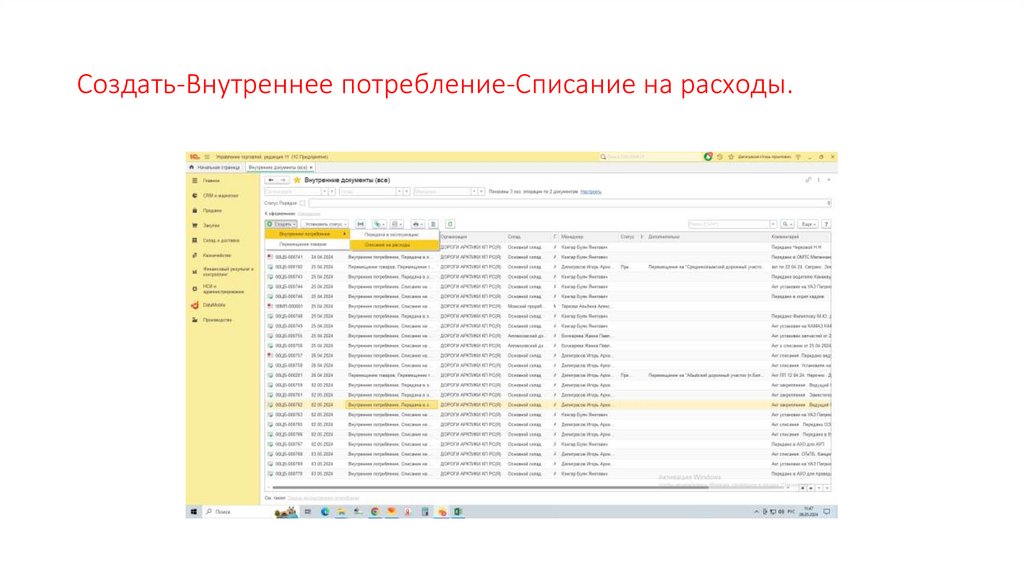Close the Внутренние документы (все) tab
Viewport: 1024px width, 574px height.
(x=312, y=168)
